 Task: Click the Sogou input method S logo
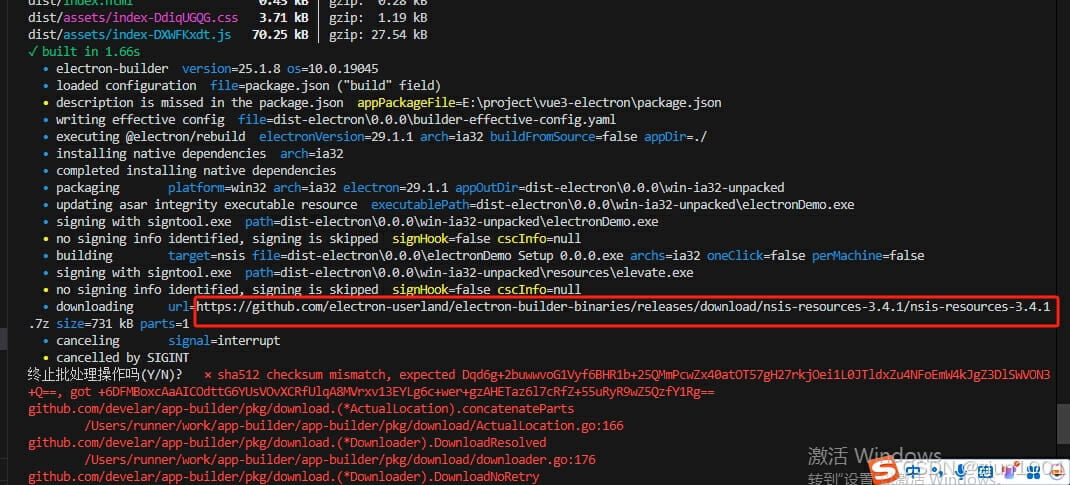point(884,469)
